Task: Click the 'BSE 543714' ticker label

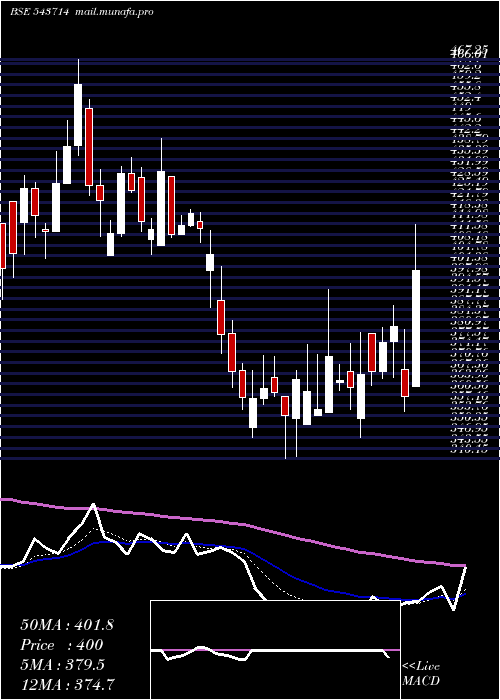Action: [x=39, y=12]
